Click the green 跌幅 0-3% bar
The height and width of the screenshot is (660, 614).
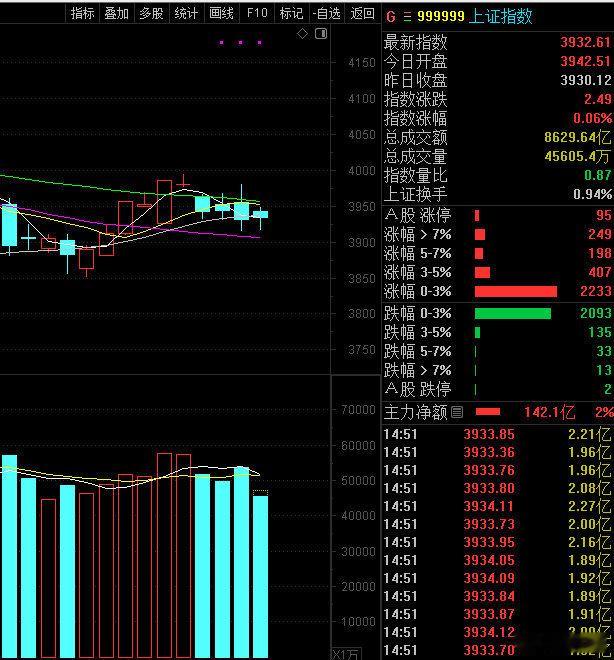[x=513, y=314]
